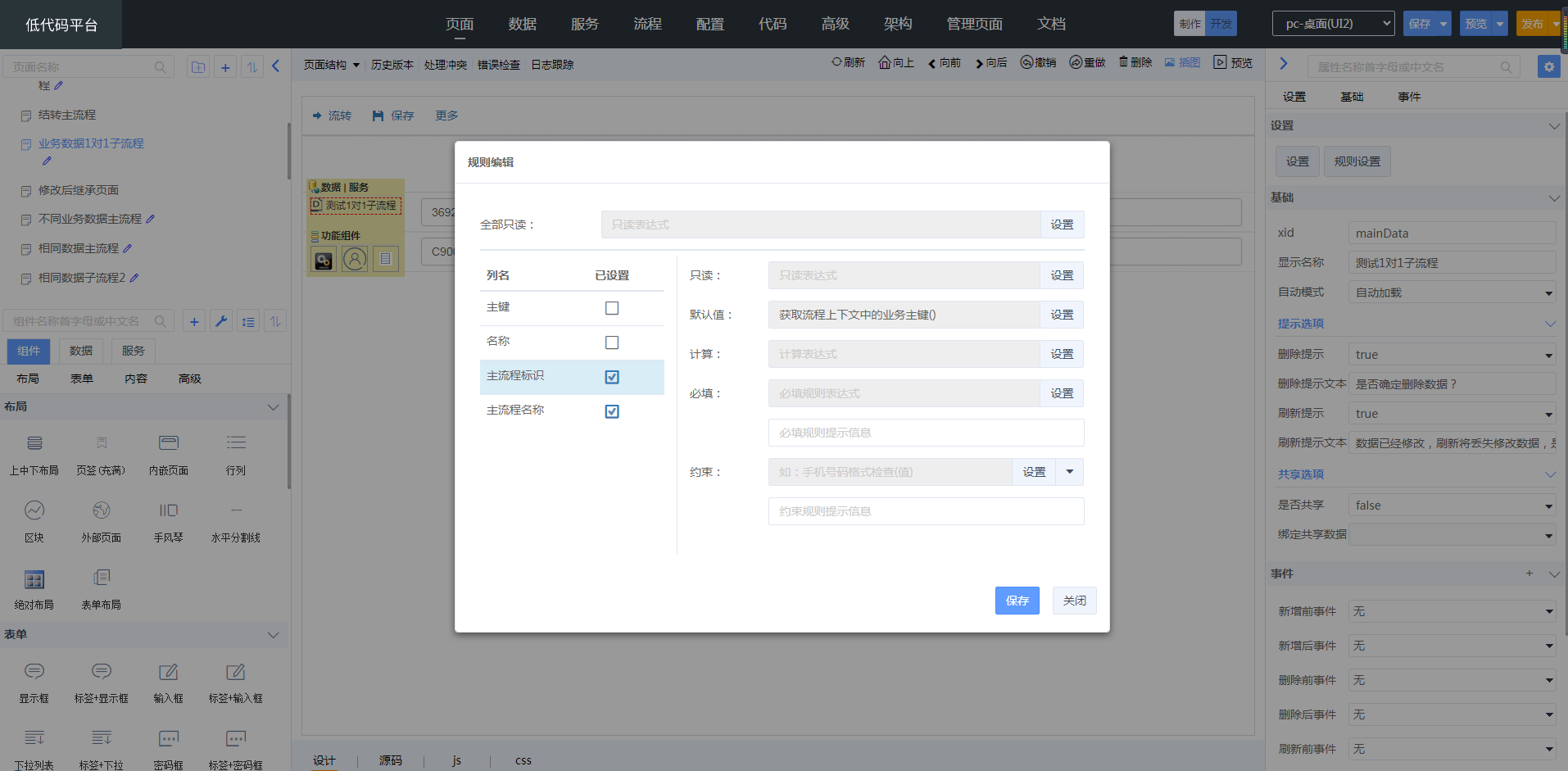Switch to the 事件 properties tab
The width and height of the screenshot is (1568, 771).
coord(1409,97)
